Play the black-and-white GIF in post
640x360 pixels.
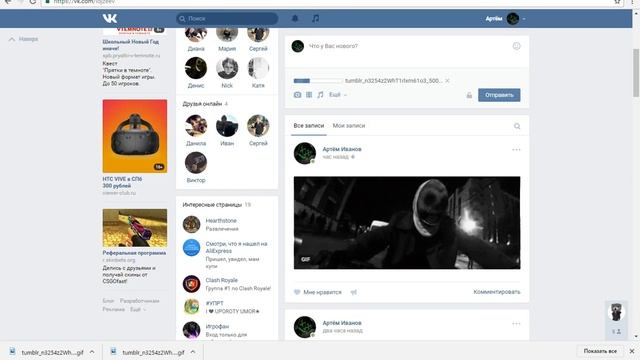pyautogui.click(x=407, y=223)
